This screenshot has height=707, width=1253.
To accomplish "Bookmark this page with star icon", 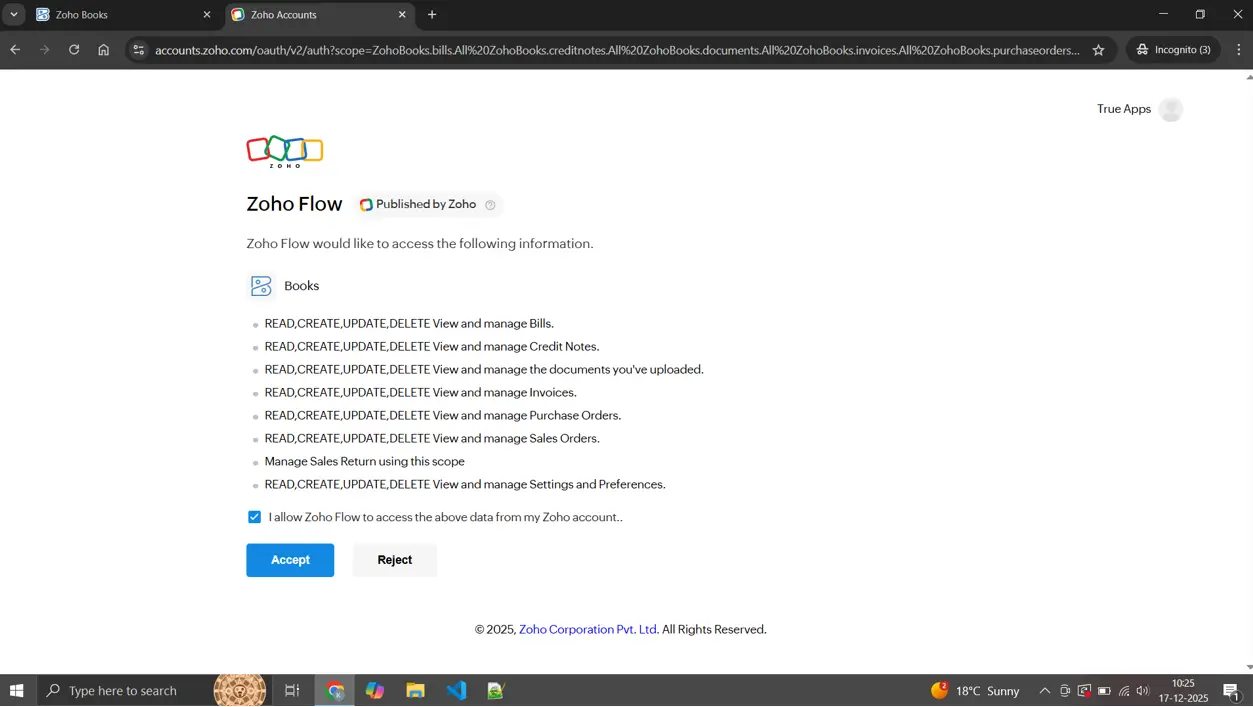I will (1098, 50).
